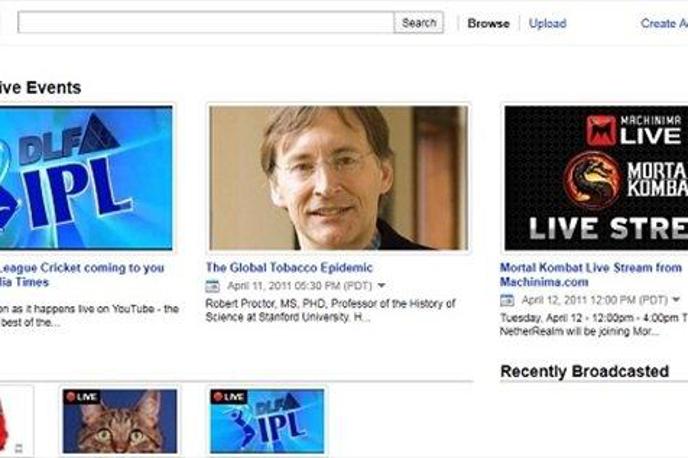Viewport: 688px width, 458px height.
Task: Click into the search text field
Action: tap(206, 22)
